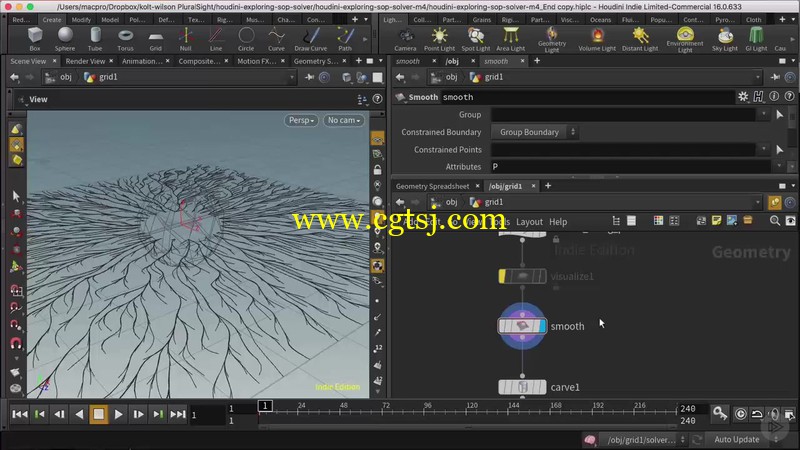
Task: Create an Area Light
Action: point(511,39)
